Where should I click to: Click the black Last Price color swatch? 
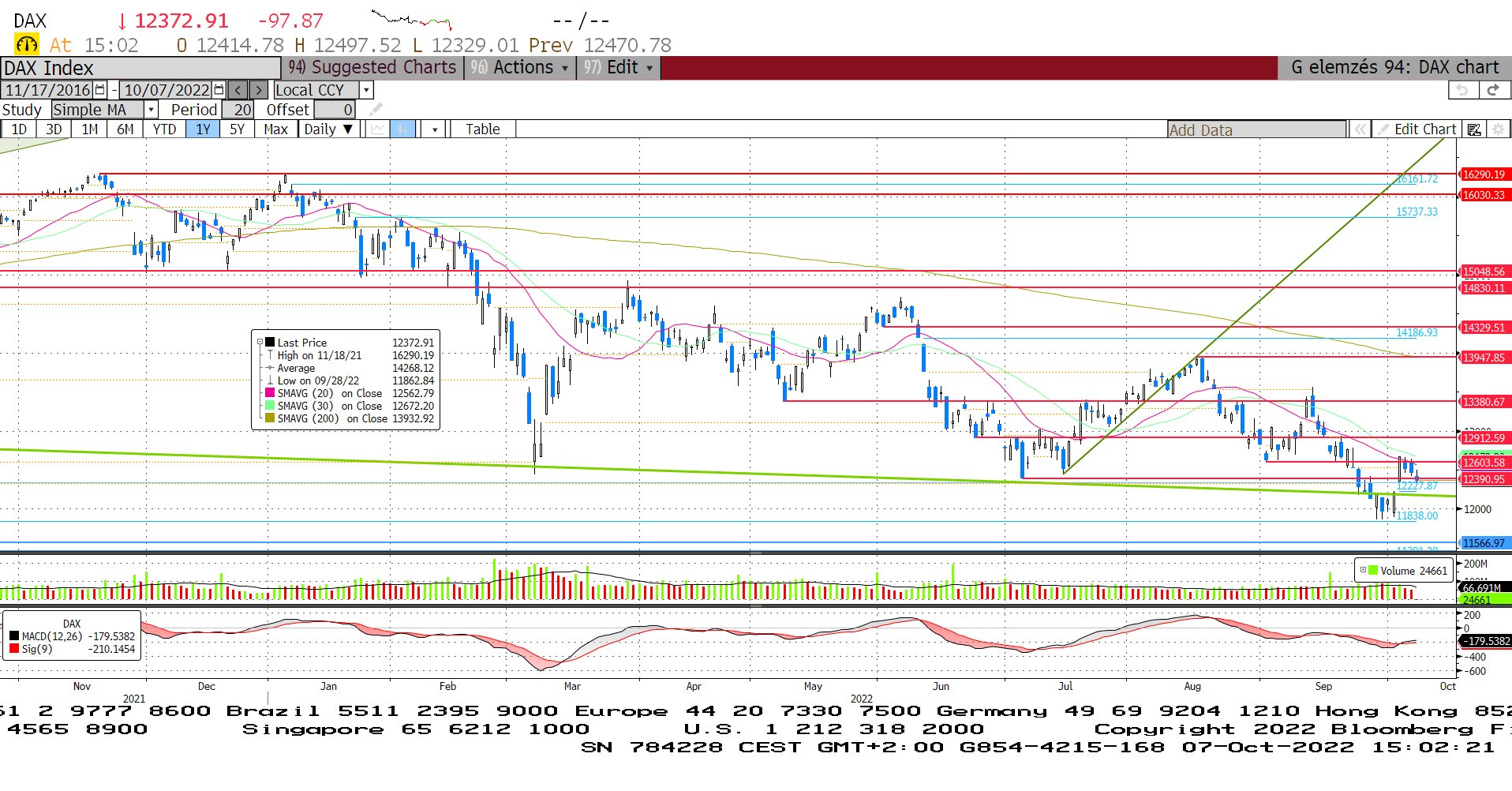270,343
